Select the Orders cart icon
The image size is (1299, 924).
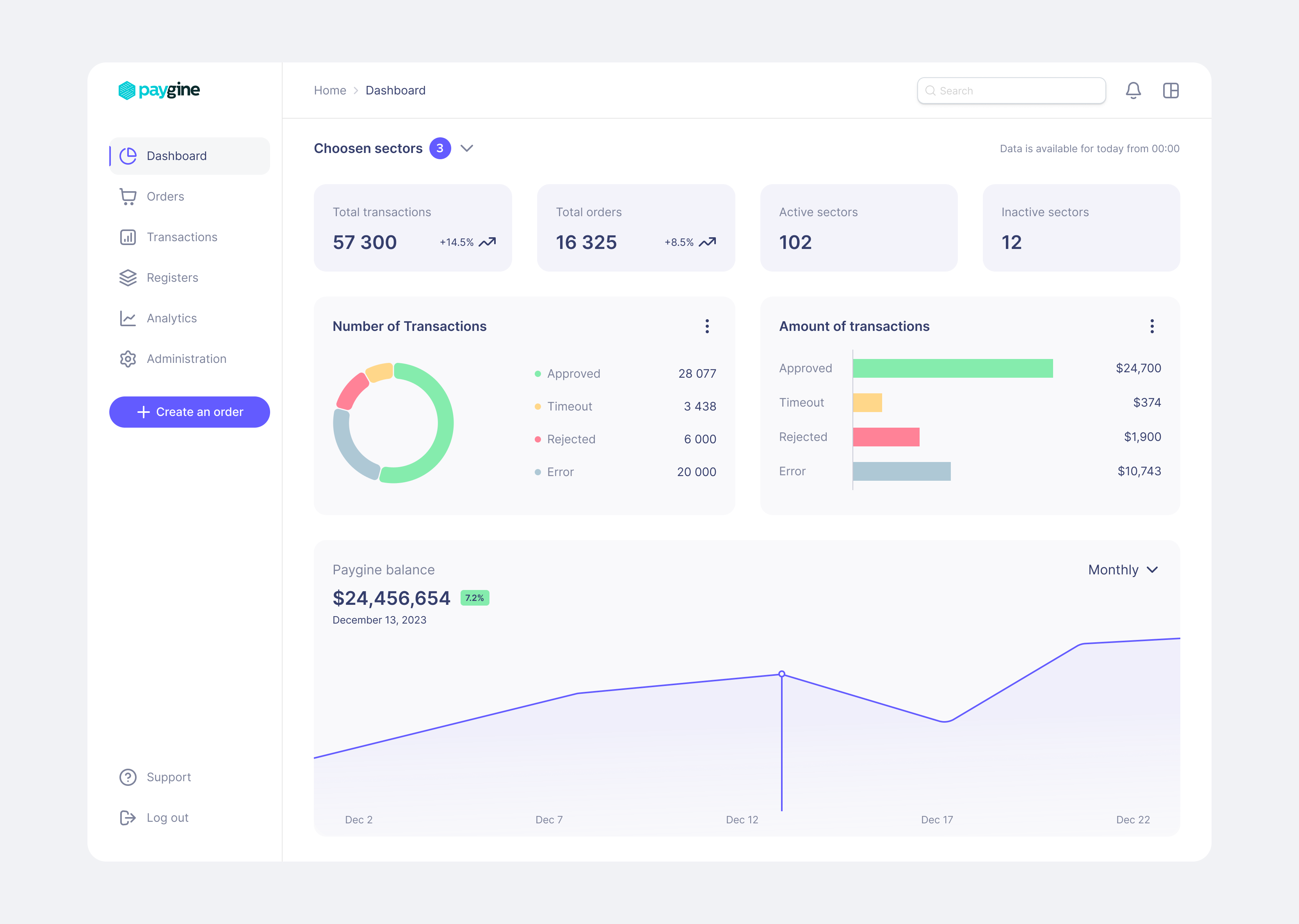128,196
